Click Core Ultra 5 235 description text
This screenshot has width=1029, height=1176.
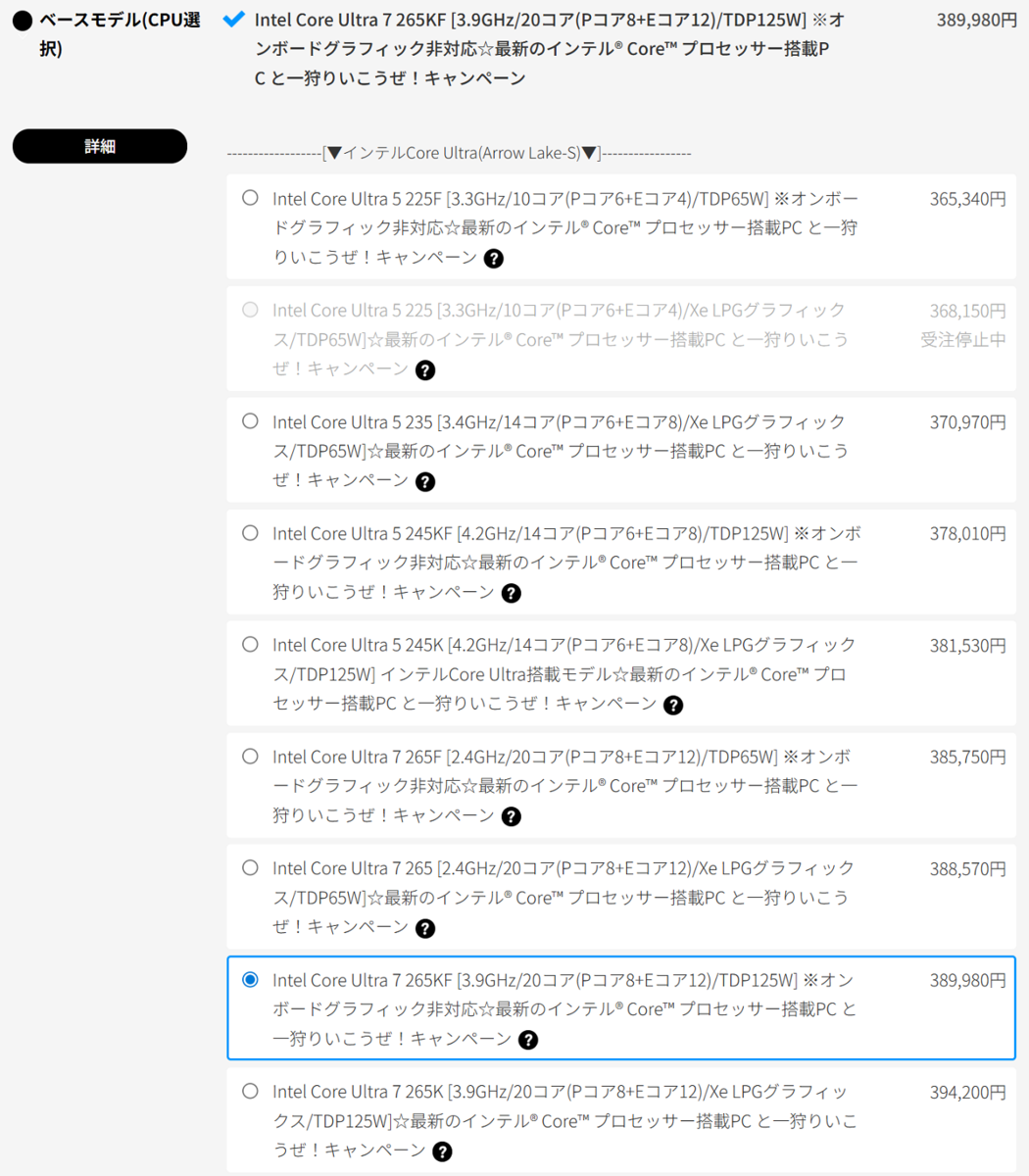tap(561, 451)
